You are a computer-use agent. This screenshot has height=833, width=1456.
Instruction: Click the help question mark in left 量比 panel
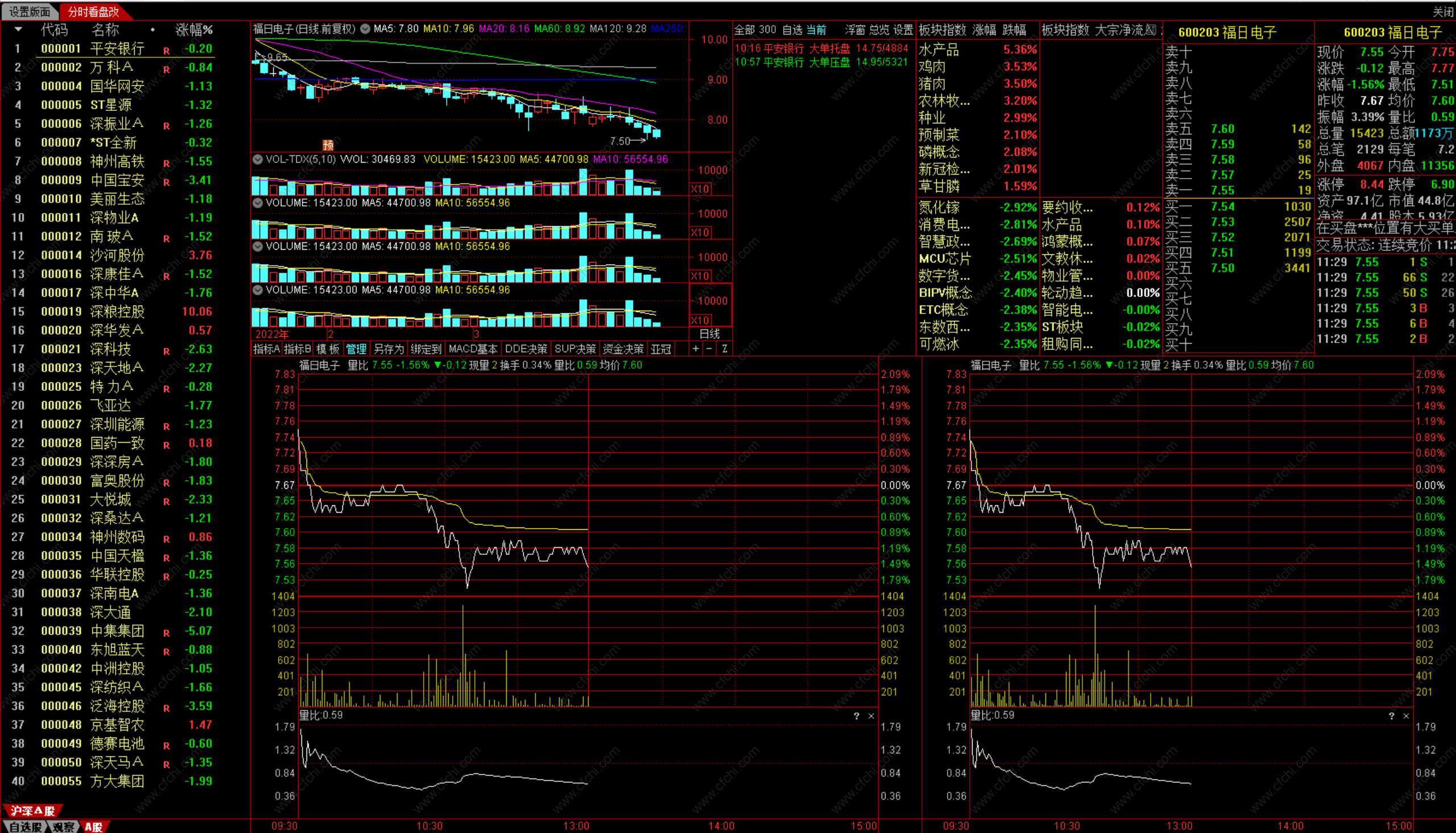click(x=856, y=716)
